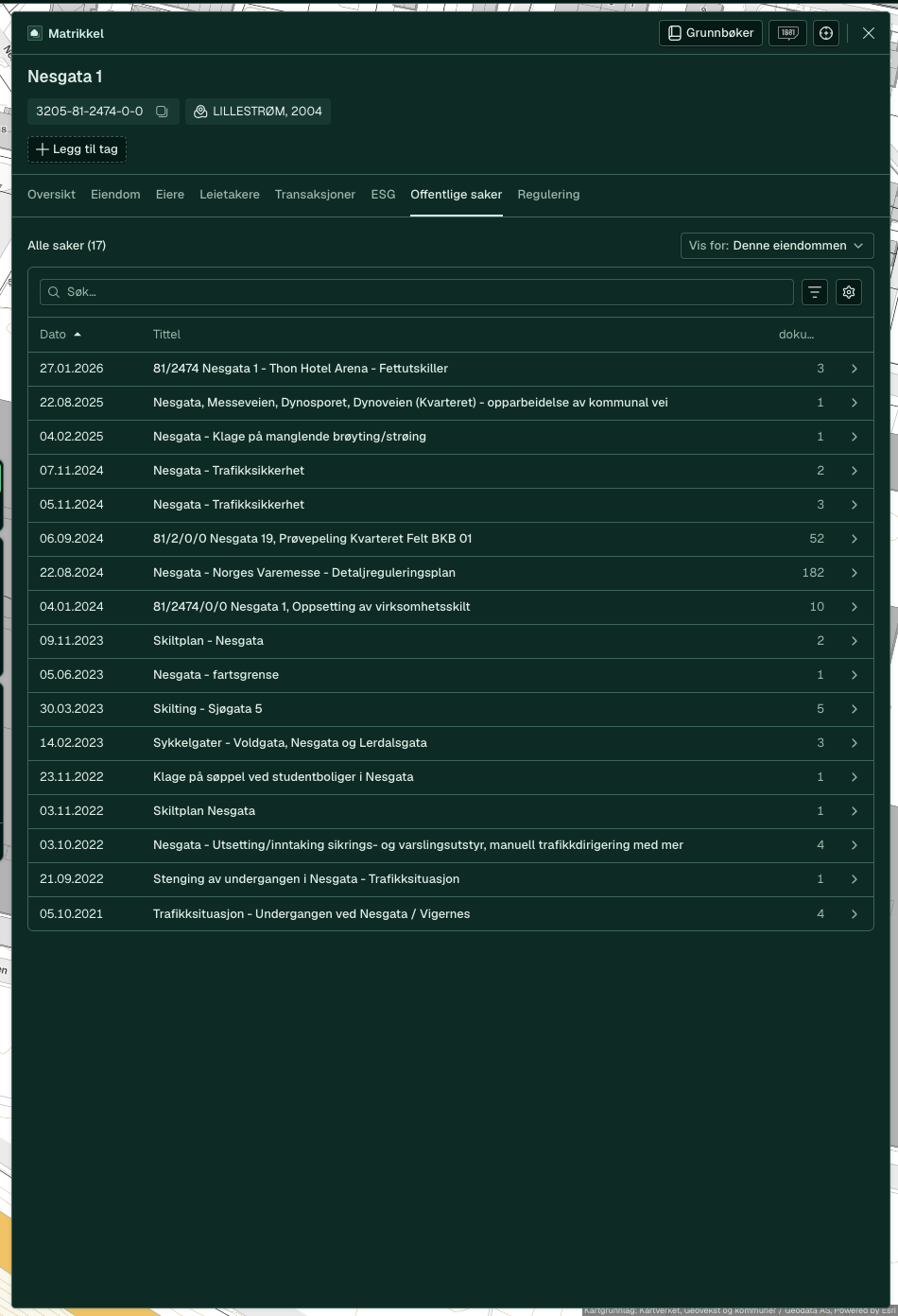Switch to the Oversikt tab

[51, 195]
